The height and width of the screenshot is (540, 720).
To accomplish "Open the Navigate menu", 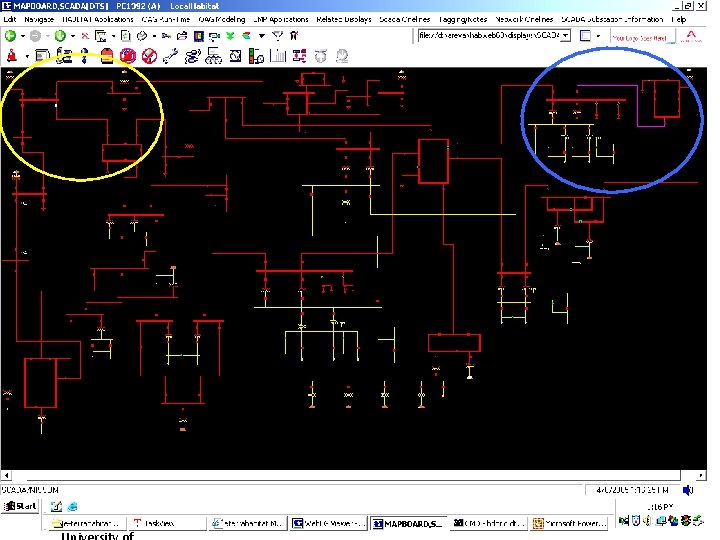I will 39,19.
